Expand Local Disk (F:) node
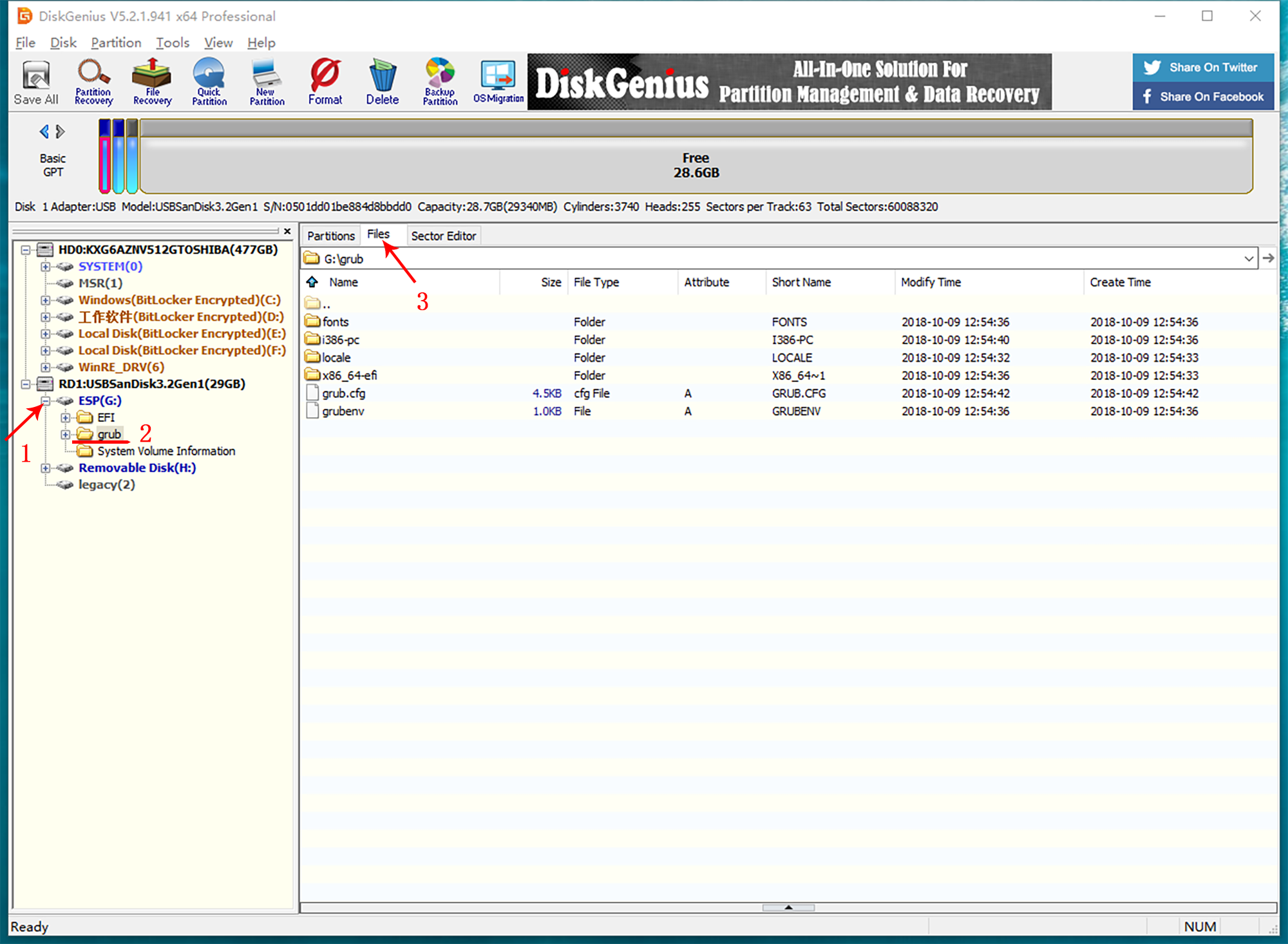 point(45,350)
